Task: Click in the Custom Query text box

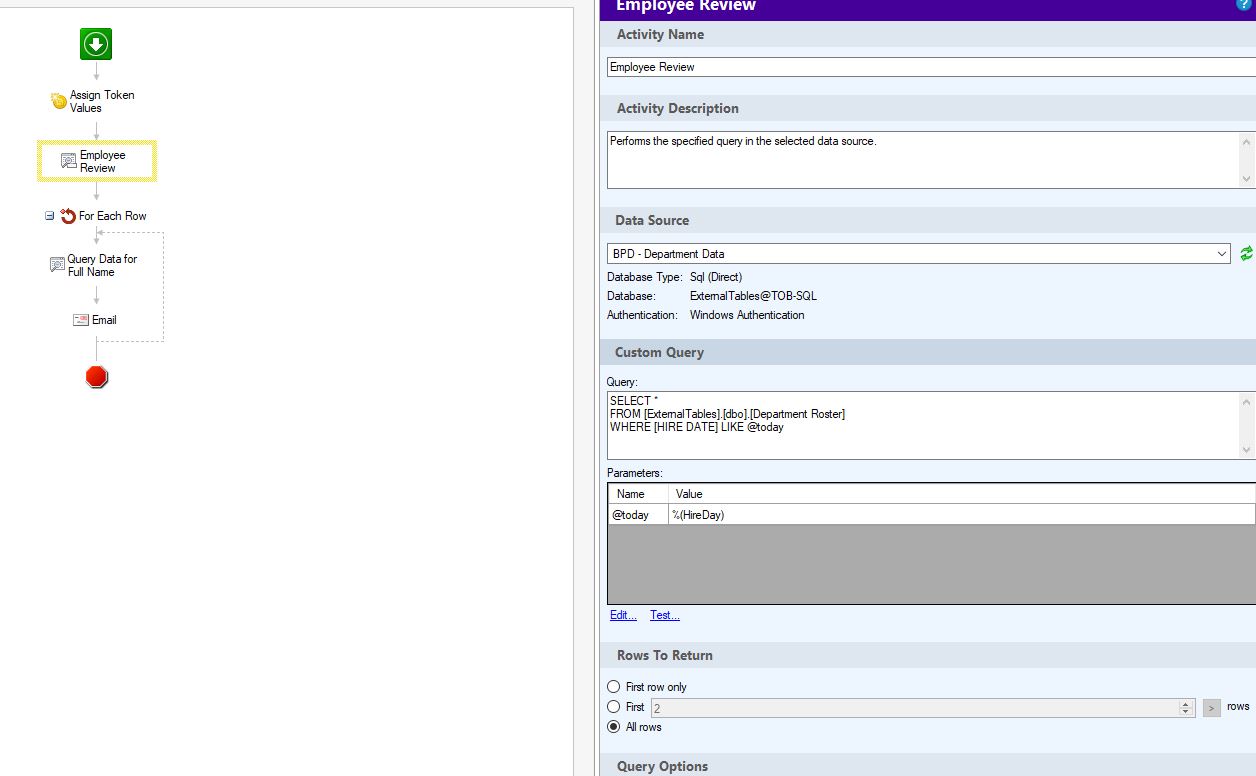Action: (x=920, y=425)
